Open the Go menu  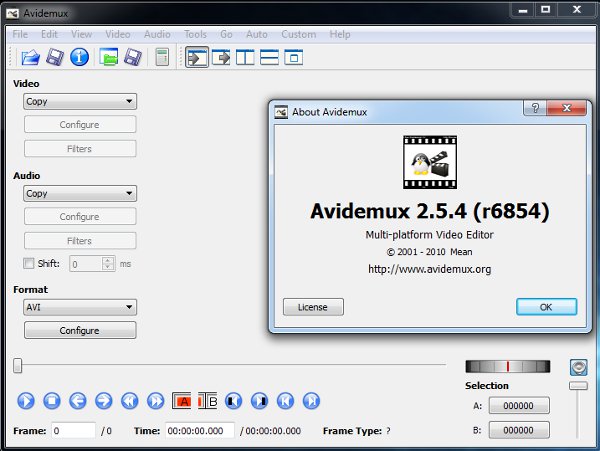click(x=226, y=34)
